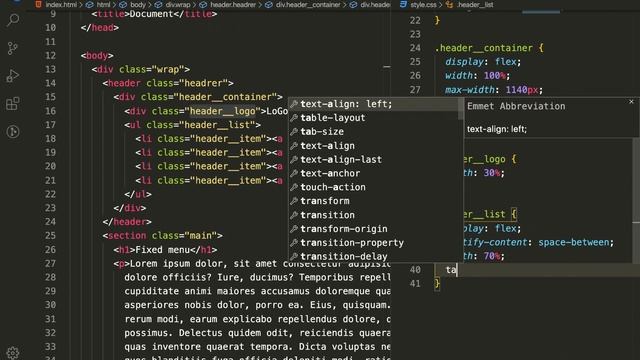Click line number 25 in index.html
The image size is (640, 360).
point(50,236)
